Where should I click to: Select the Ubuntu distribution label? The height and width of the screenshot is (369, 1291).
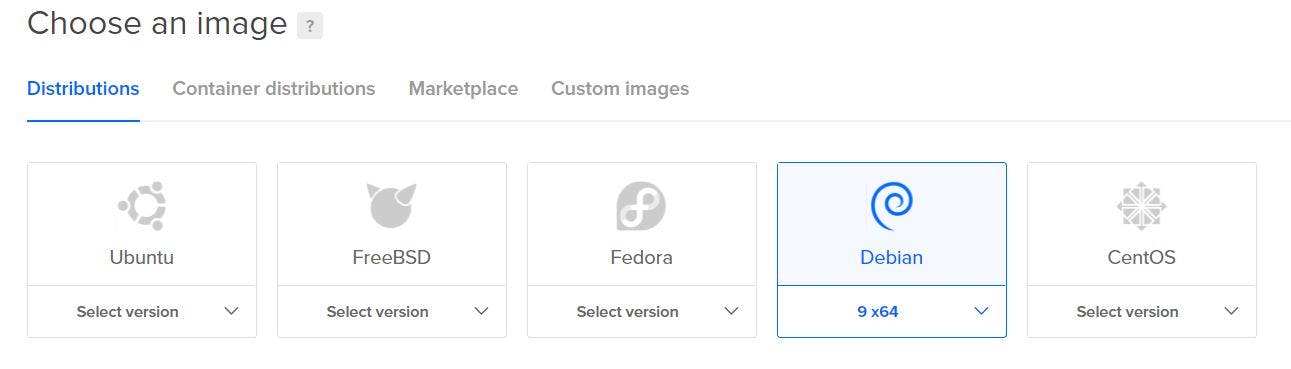[x=141, y=257]
